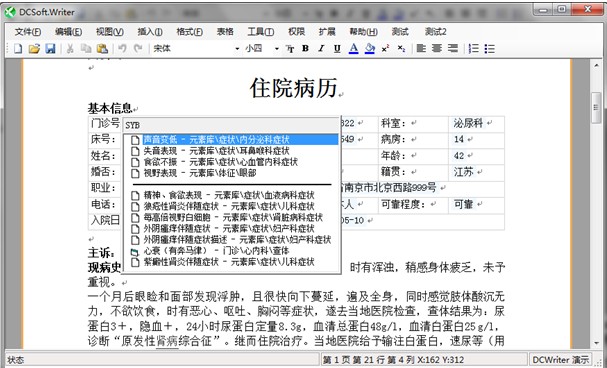Toggle italic formatting
The width and height of the screenshot is (607, 368).
click(321, 49)
